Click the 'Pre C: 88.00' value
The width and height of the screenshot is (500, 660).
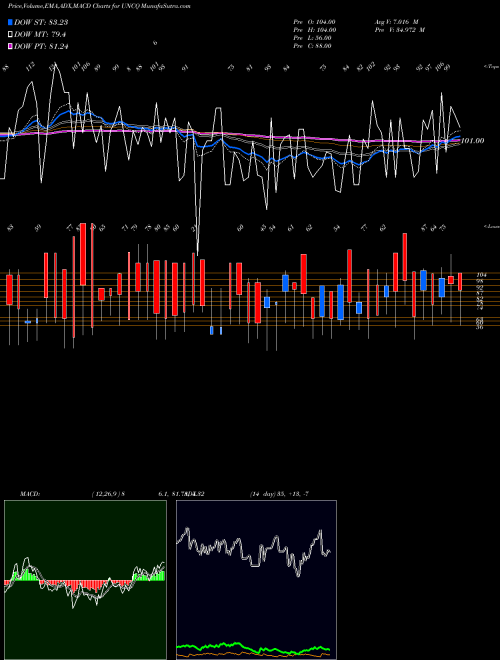coord(313,46)
